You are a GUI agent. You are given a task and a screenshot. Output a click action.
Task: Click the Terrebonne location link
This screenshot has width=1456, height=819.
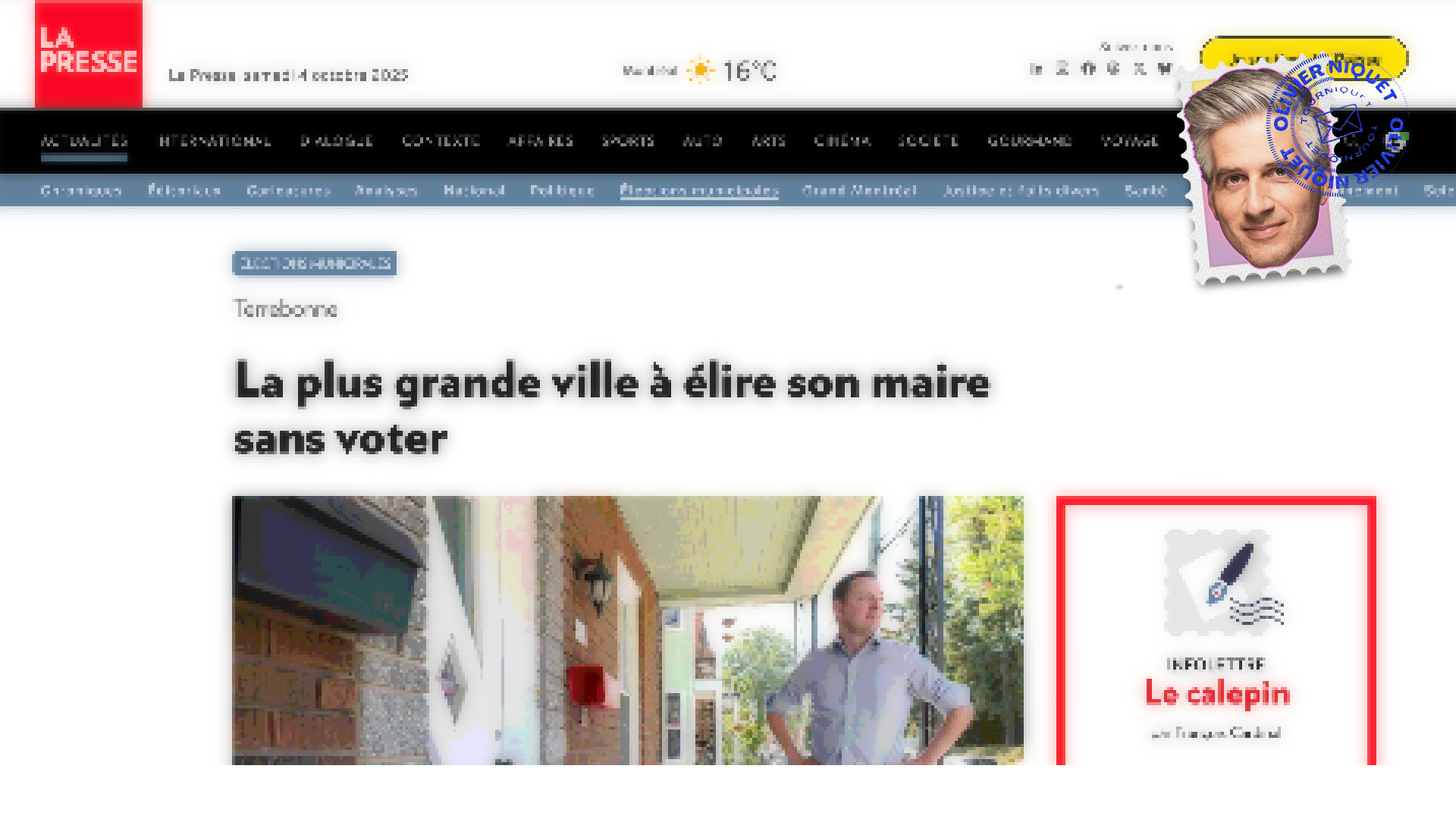(x=285, y=309)
